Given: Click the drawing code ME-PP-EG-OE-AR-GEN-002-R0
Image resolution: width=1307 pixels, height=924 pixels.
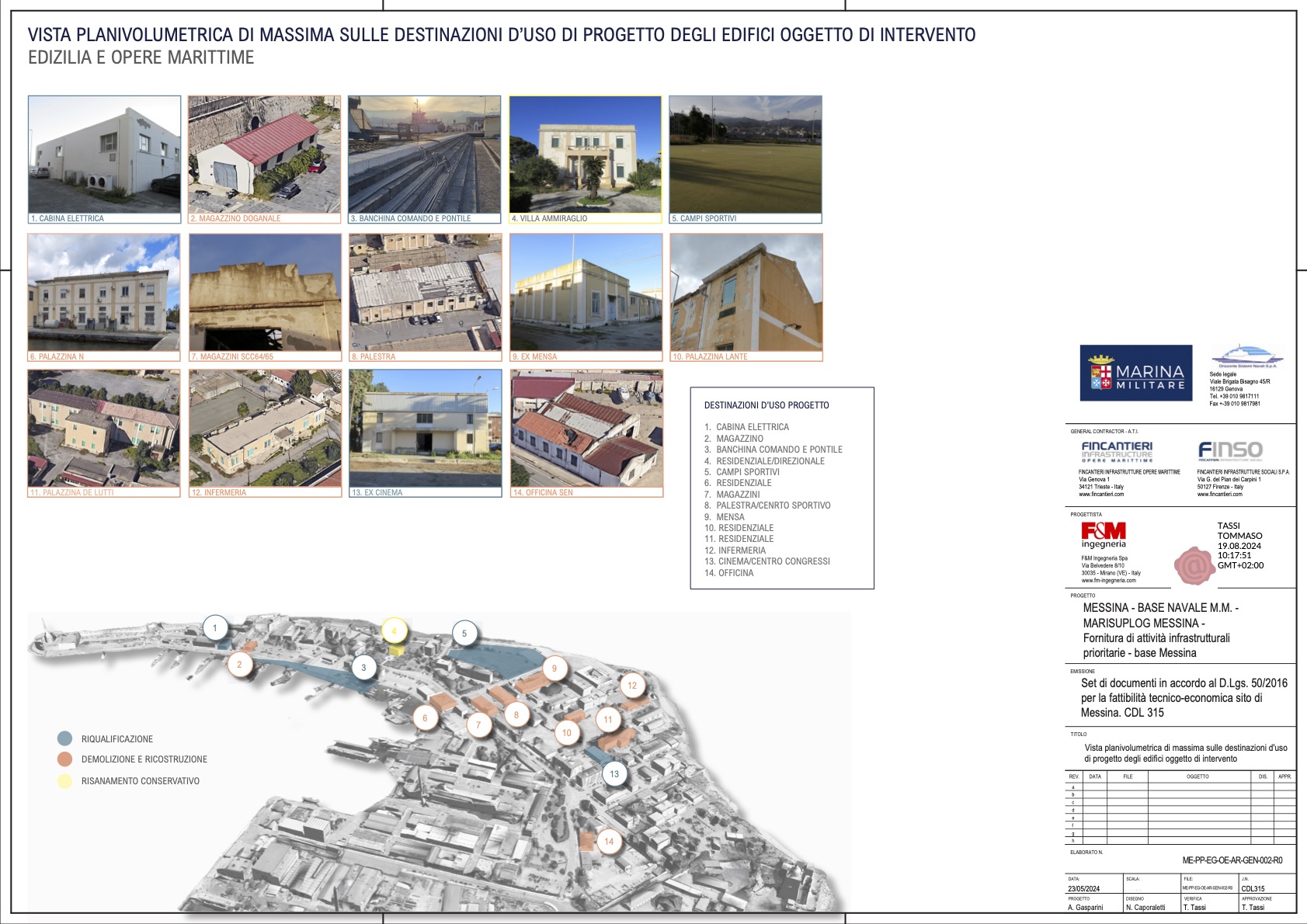Looking at the screenshot, I should tap(1232, 860).
